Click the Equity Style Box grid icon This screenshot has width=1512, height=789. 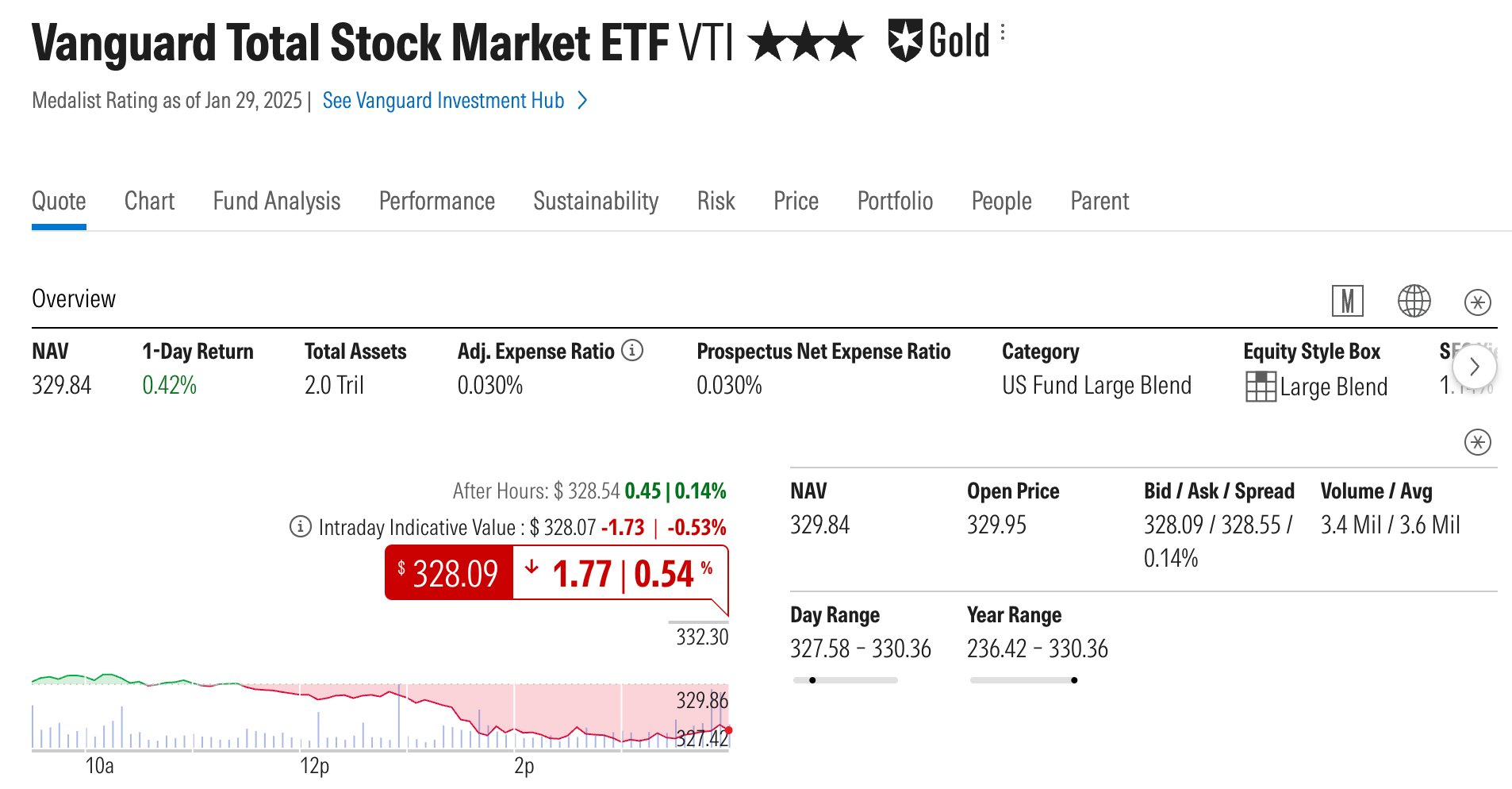(x=1261, y=387)
